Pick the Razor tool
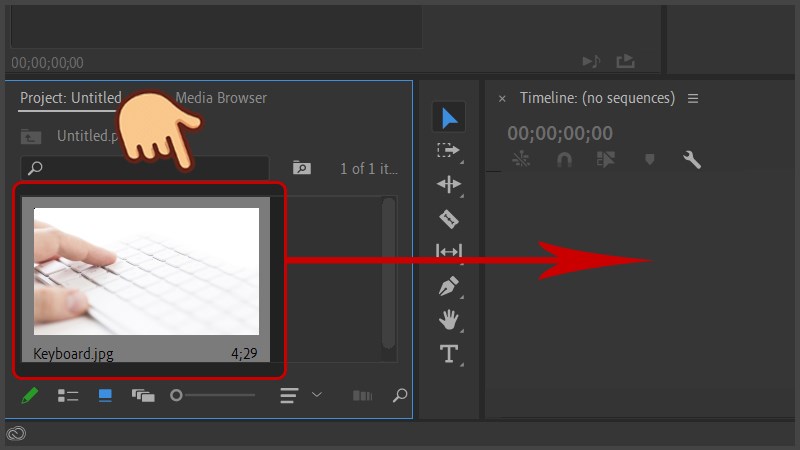 tap(449, 218)
